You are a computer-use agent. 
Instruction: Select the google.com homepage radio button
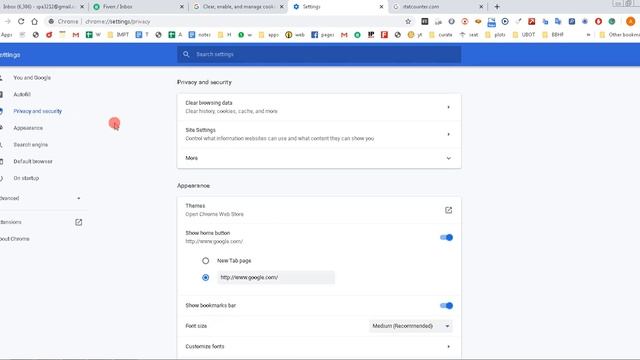(x=205, y=277)
